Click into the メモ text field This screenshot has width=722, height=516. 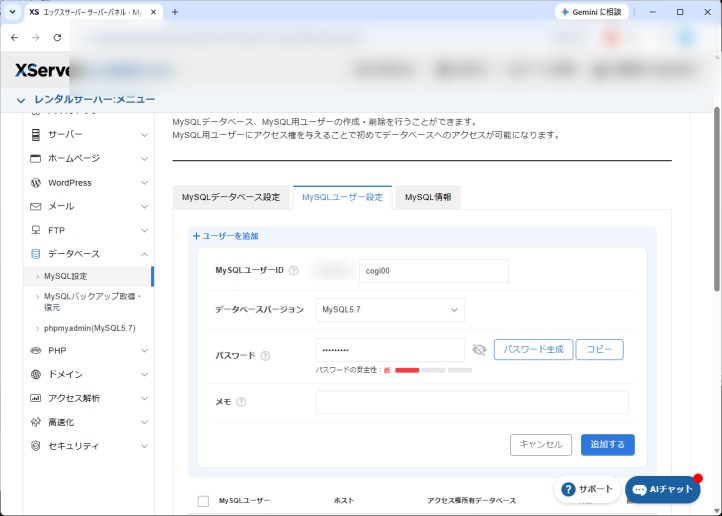pyautogui.click(x=472, y=403)
